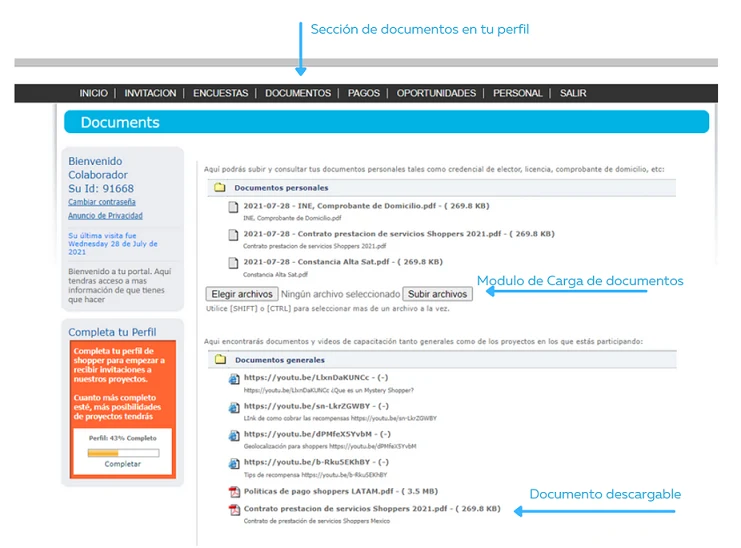Click web icon for youtu.be/LlxnDaKUNCc
Screen dimensions: 741x548
(234, 379)
